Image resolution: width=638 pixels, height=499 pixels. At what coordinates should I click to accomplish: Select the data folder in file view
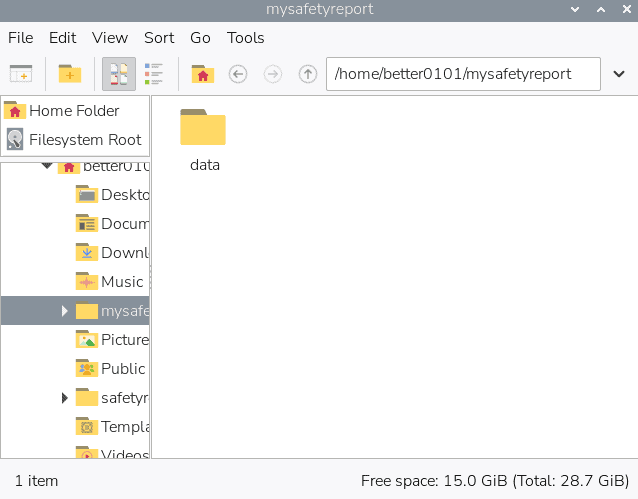pyautogui.click(x=204, y=140)
